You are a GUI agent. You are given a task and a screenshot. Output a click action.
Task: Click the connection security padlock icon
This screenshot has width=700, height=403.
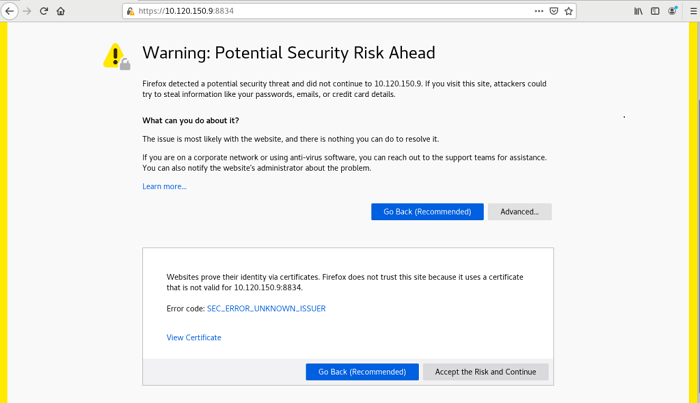130,11
